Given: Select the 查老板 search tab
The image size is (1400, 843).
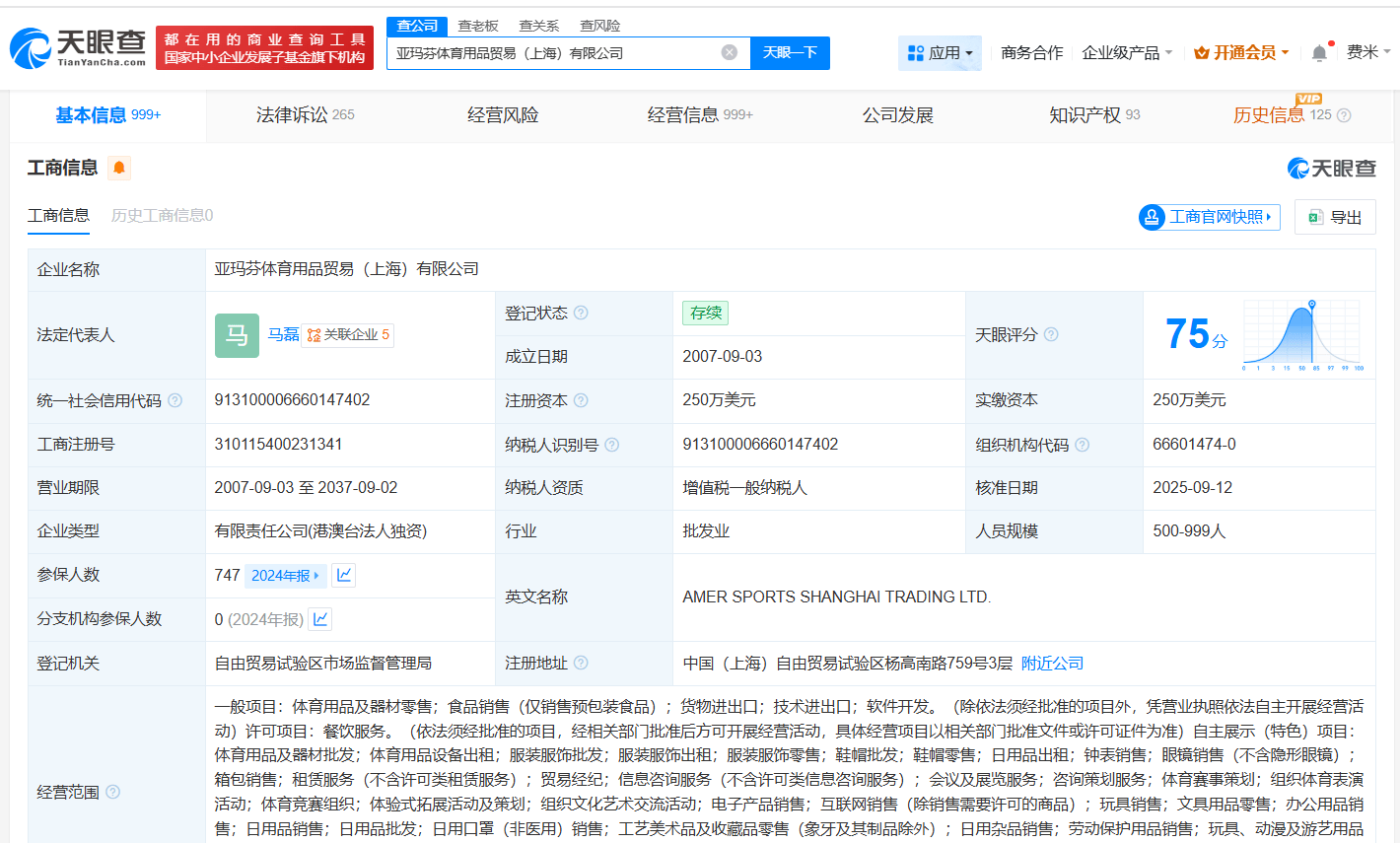Looking at the screenshot, I should pos(477,25).
